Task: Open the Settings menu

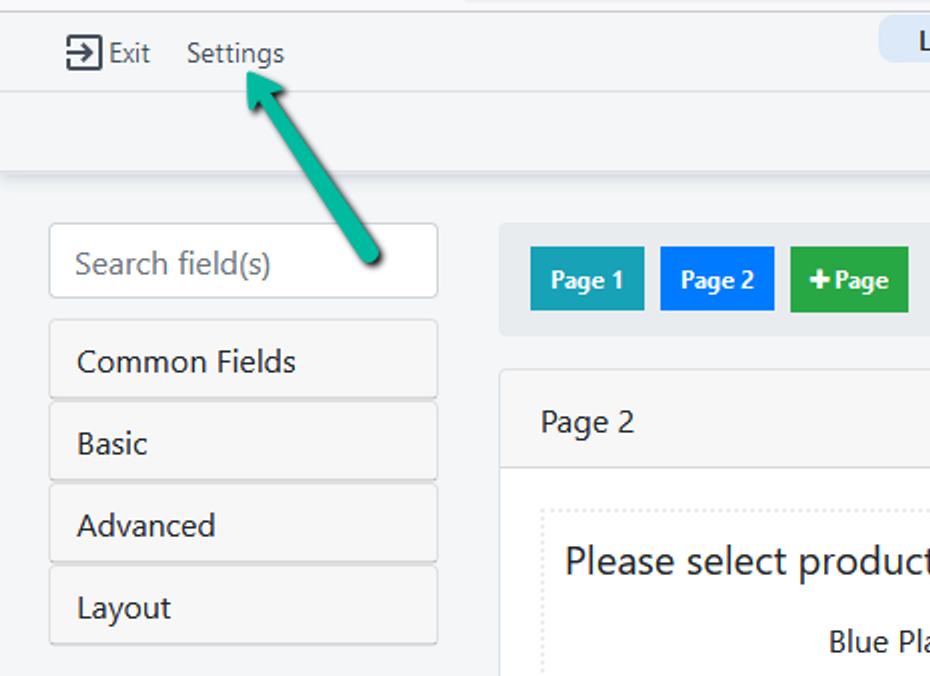Action: pyautogui.click(x=235, y=53)
